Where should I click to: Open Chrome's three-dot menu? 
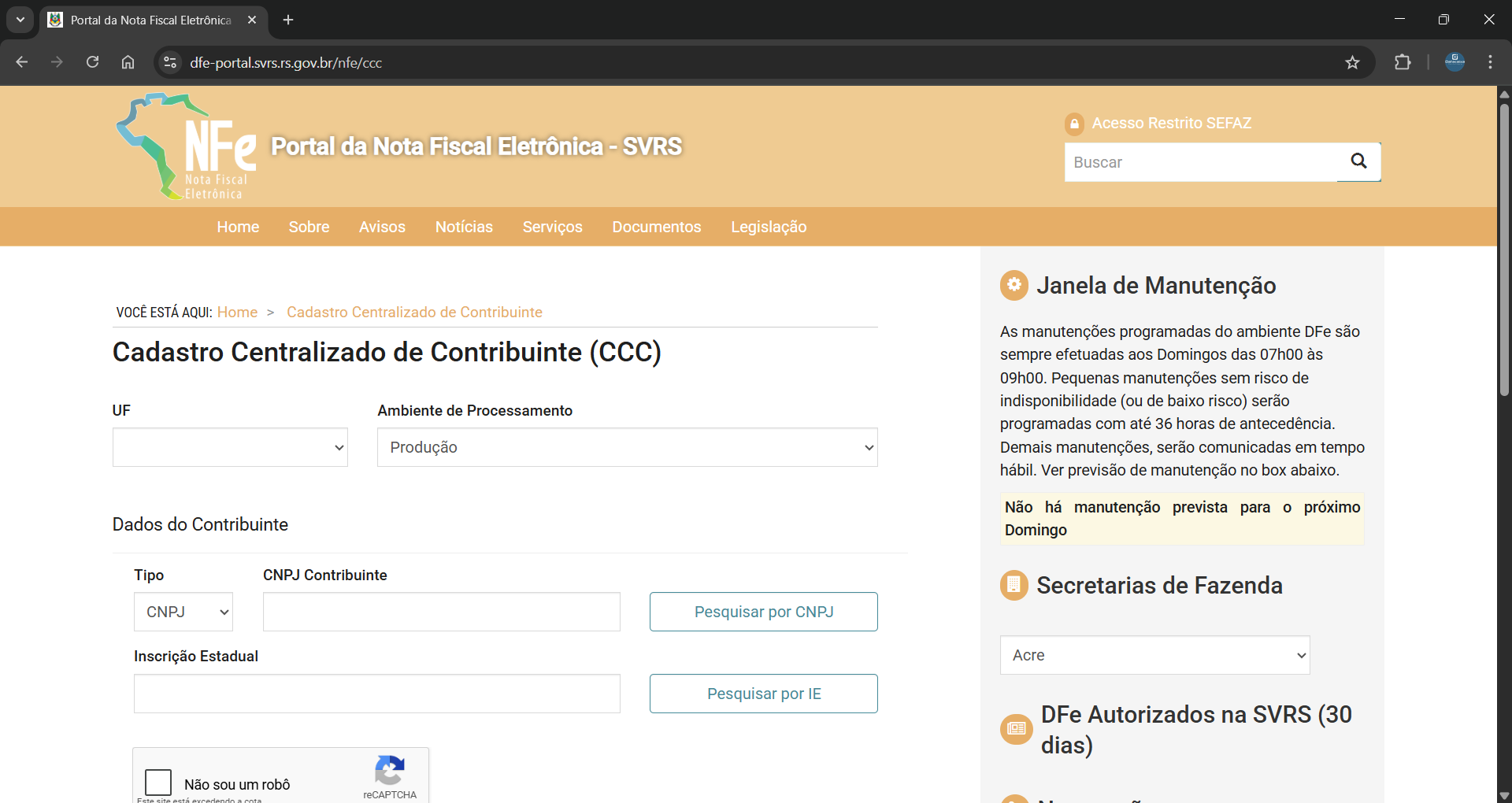tap(1490, 63)
